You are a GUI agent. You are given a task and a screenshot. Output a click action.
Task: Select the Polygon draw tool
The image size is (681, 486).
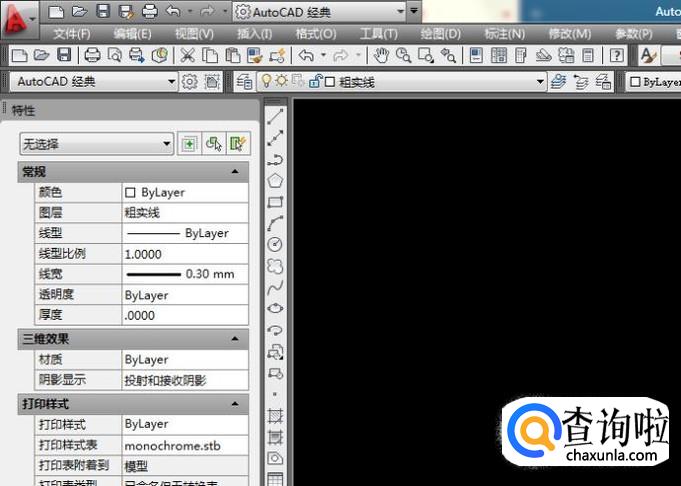(275, 181)
